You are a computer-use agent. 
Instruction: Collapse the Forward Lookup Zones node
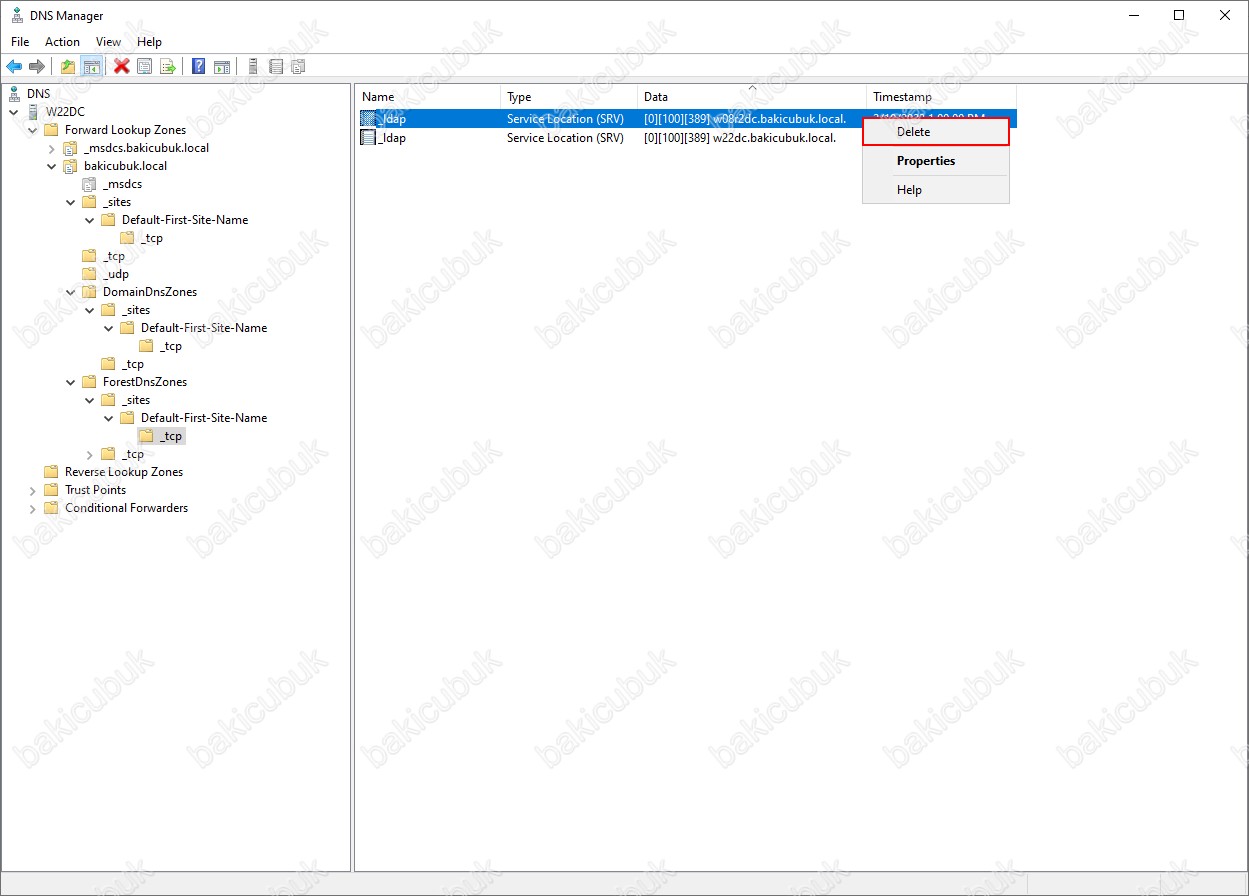[33, 130]
